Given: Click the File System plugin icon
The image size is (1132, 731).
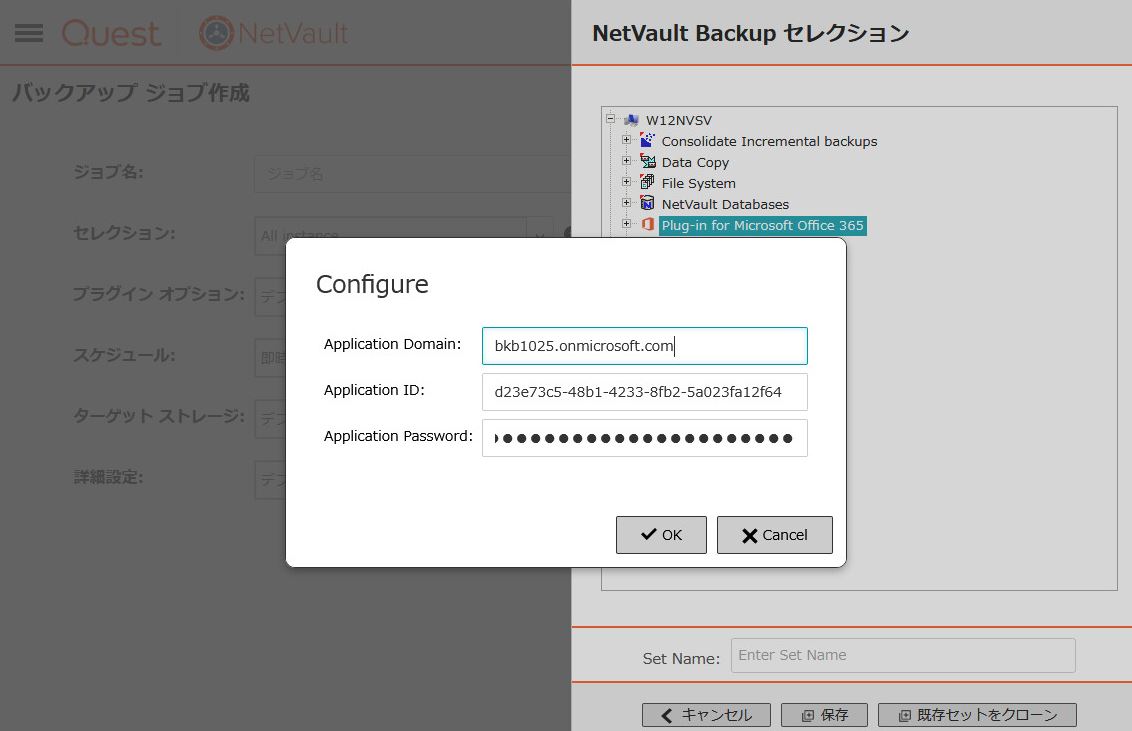Looking at the screenshot, I should [x=648, y=183].
